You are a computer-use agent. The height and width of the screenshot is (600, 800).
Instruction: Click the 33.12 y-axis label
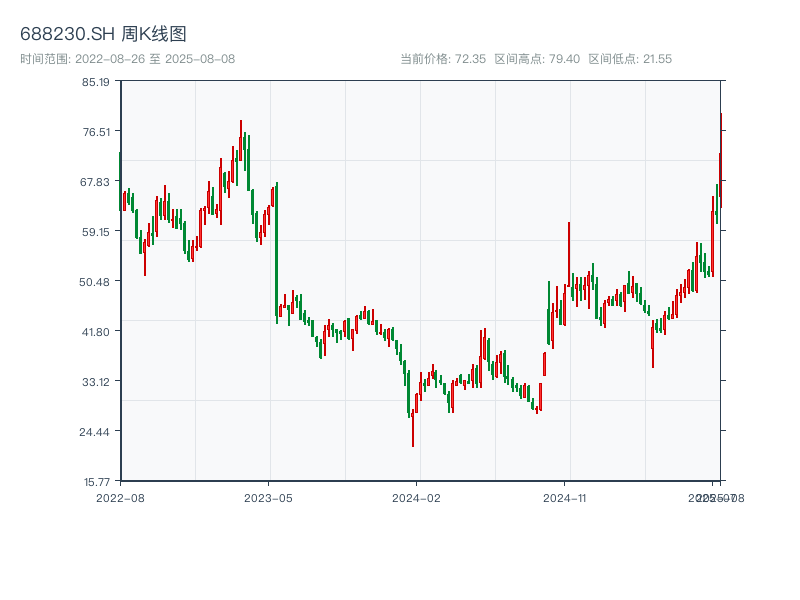(96, 382)
